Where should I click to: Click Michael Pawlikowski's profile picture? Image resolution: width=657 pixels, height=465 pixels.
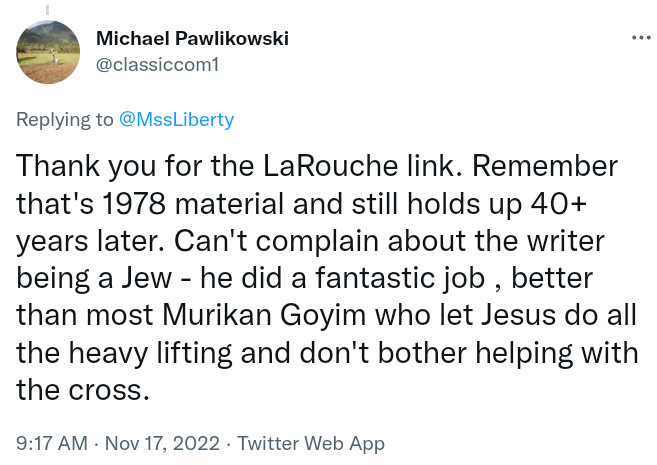(x=48, y=52)
